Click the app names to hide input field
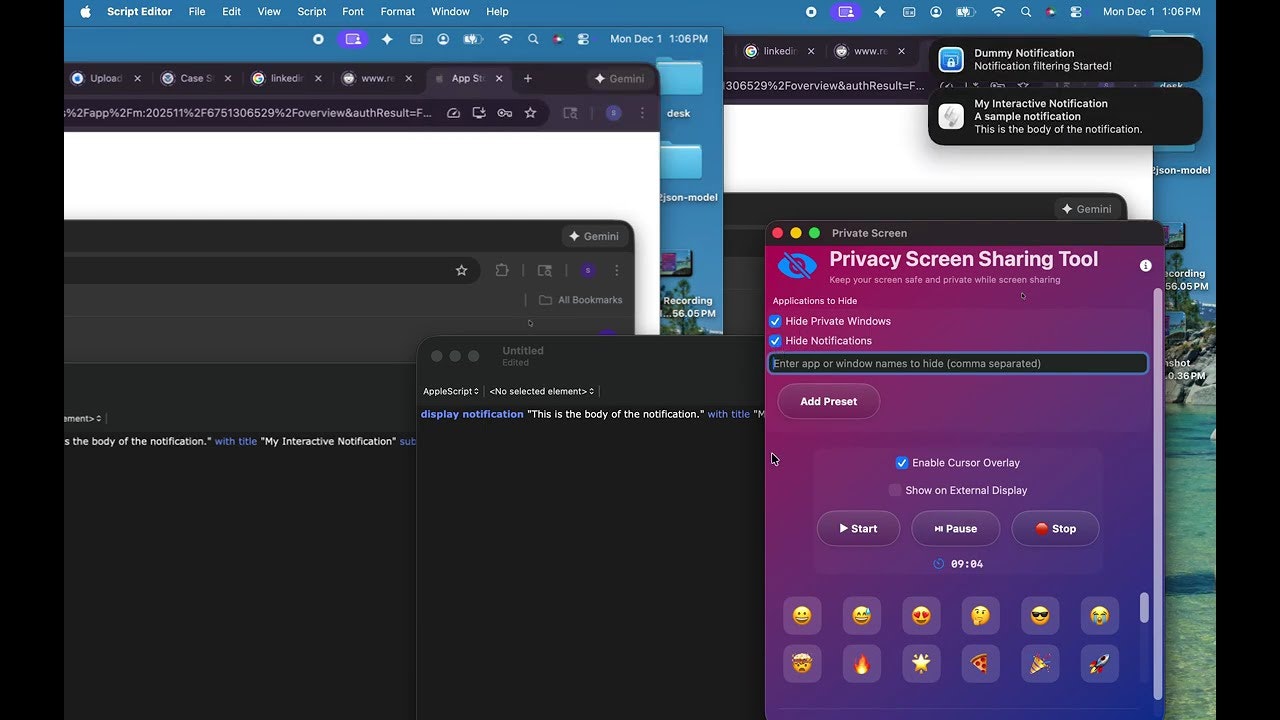 pos(957,363)
